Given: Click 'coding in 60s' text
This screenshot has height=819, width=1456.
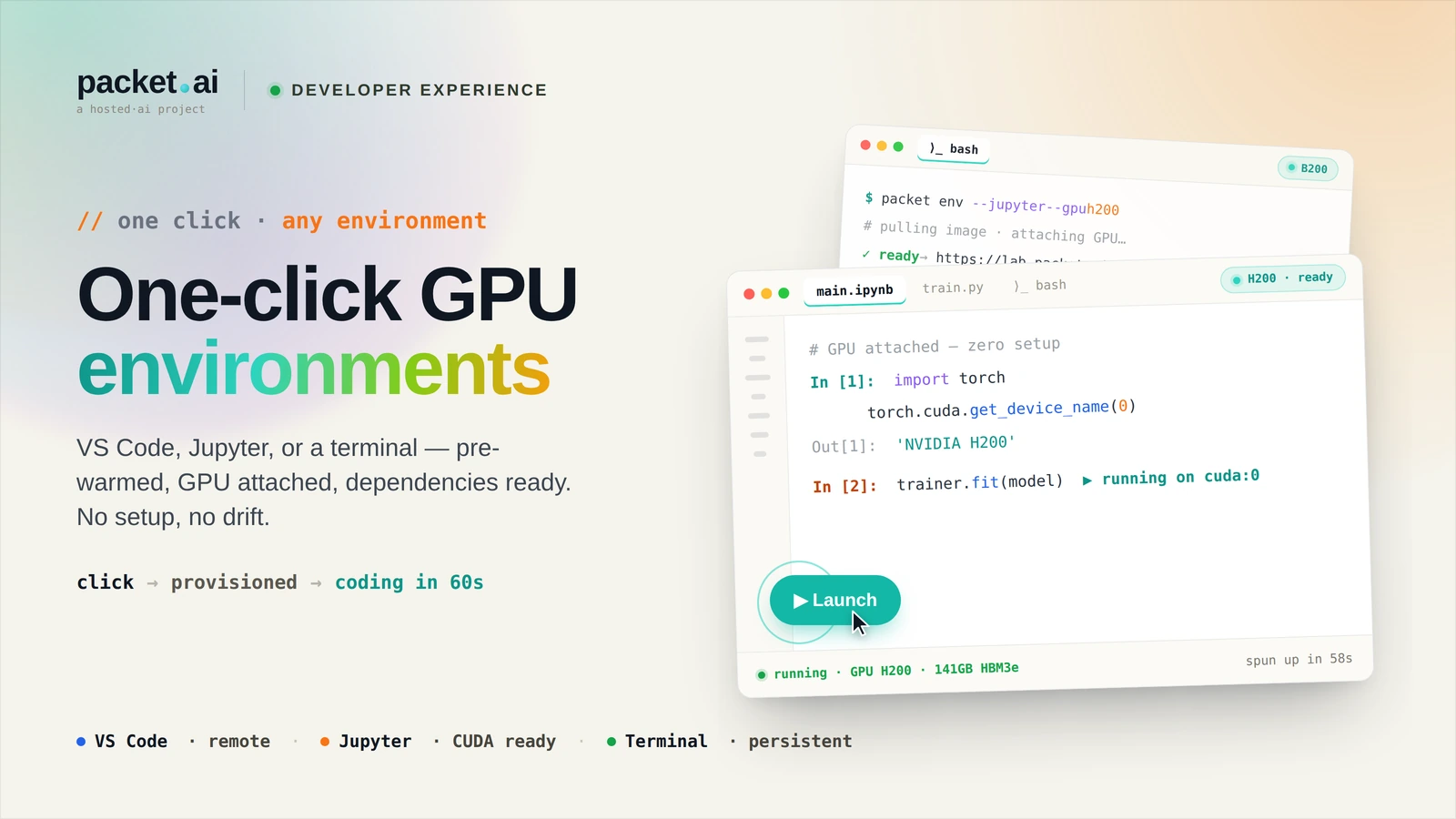Looking at the screenshot, I should 409,582.
